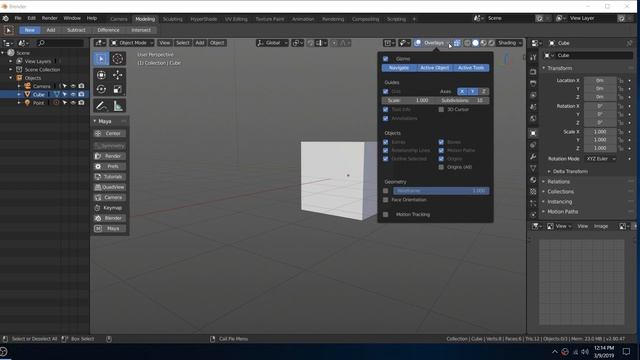
Task: Open the Shading options dropdown
Action: (509, 43)
